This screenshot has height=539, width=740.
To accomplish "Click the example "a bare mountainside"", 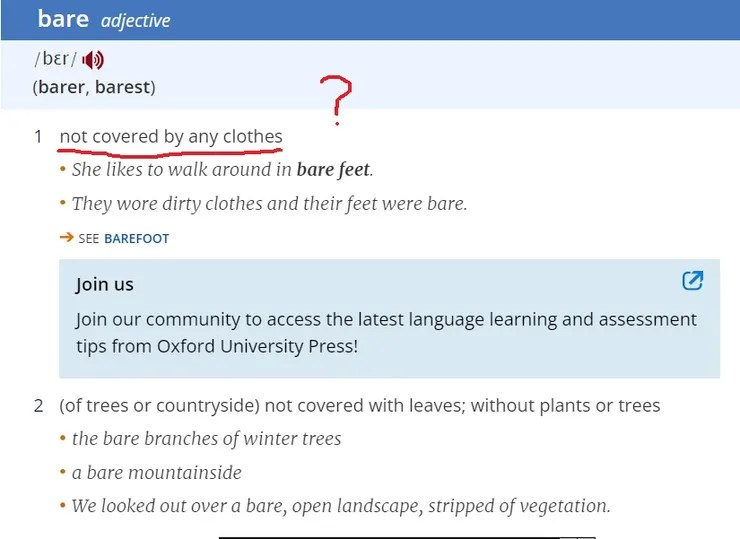I will tap(156, 472).
